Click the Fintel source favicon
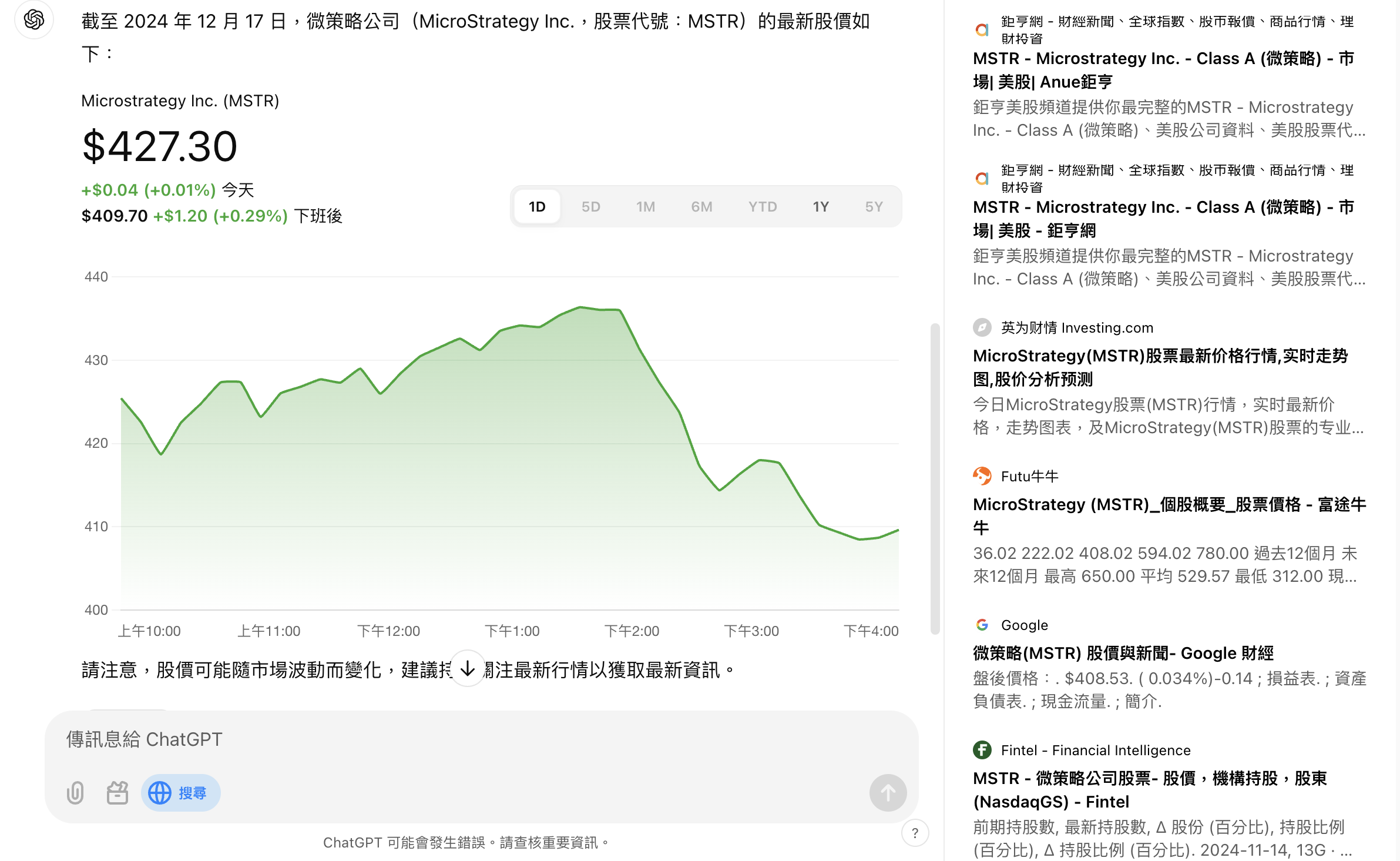Viewport: 1400px width, 861px height. [982, 750]
